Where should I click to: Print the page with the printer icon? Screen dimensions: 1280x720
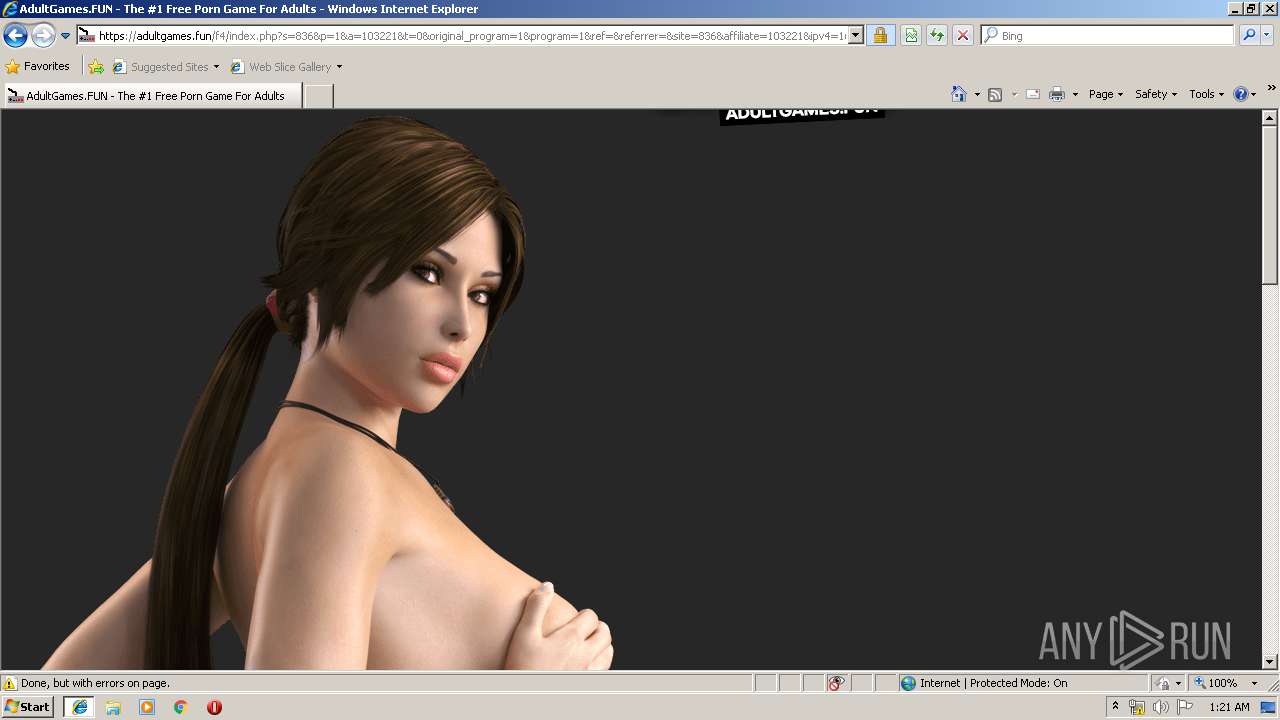point(1057,94)
